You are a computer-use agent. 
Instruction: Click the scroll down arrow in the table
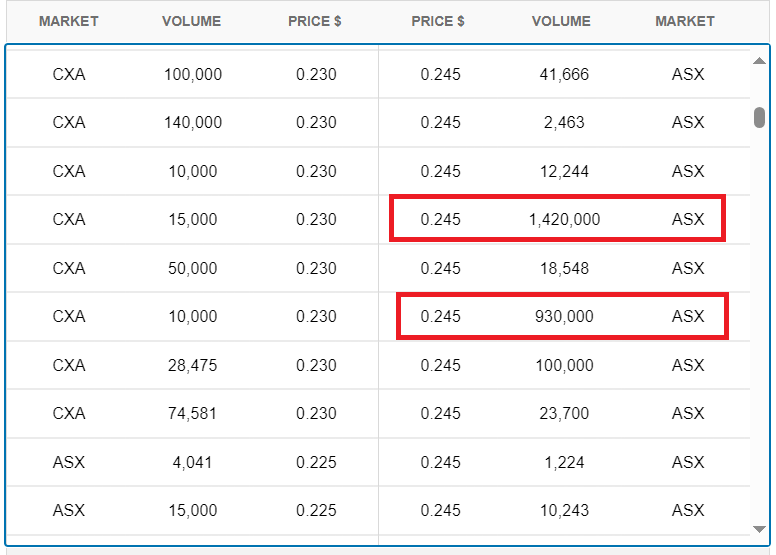759,528
